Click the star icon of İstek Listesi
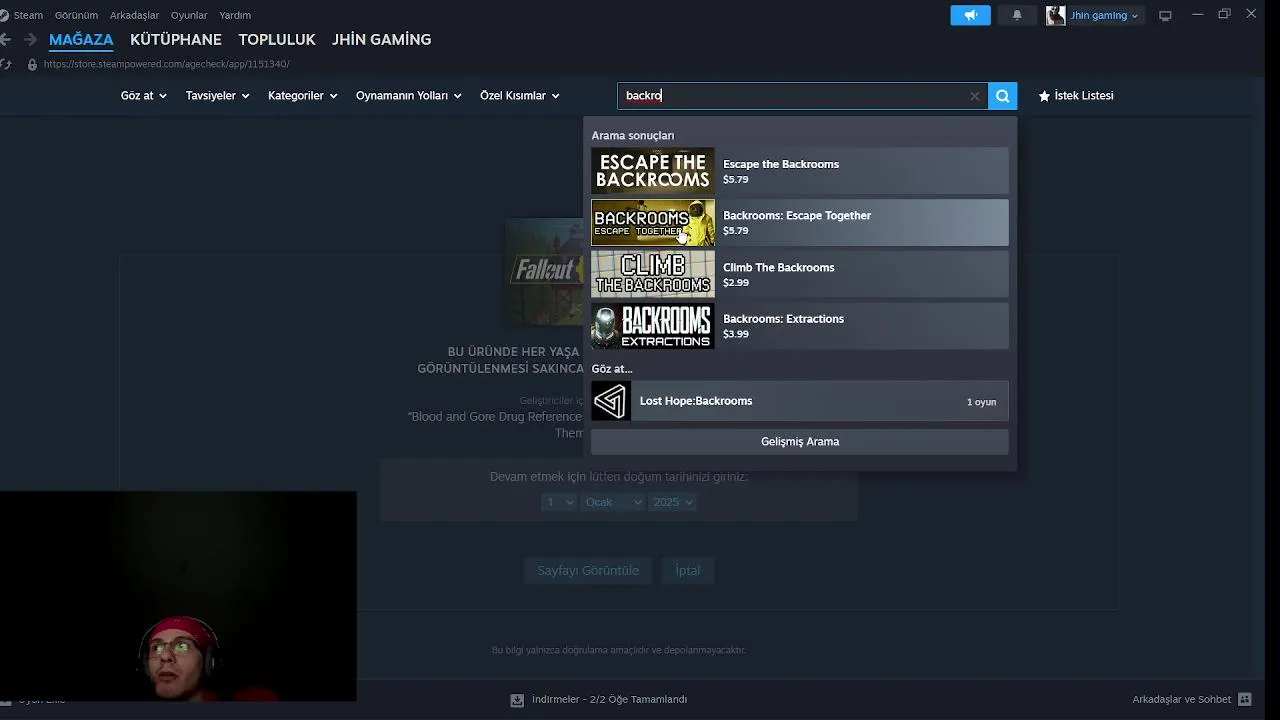The image size is (1280, 720). point(1044,96)
